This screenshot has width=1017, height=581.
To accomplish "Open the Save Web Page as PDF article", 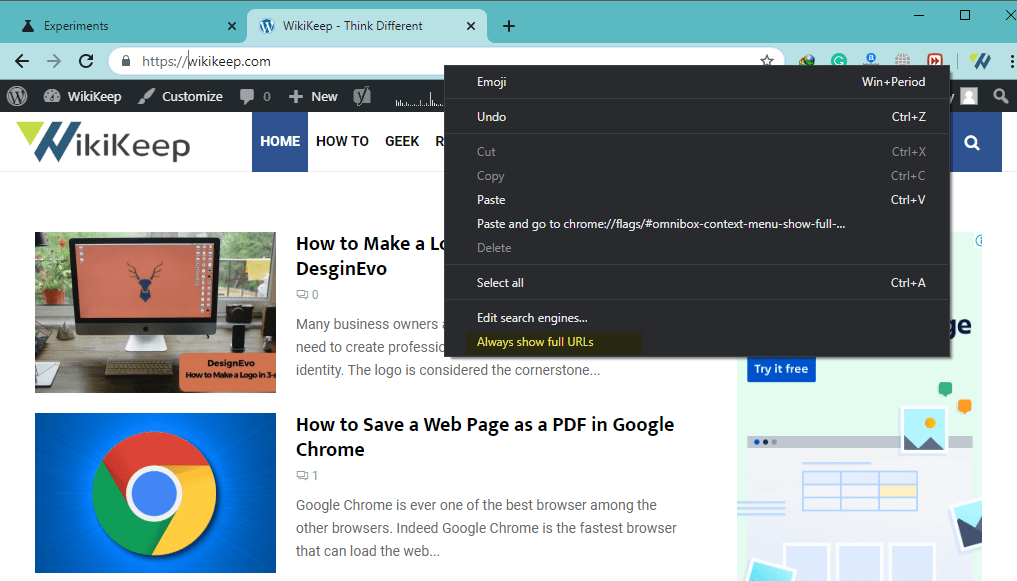I will (x=485, y=437).
